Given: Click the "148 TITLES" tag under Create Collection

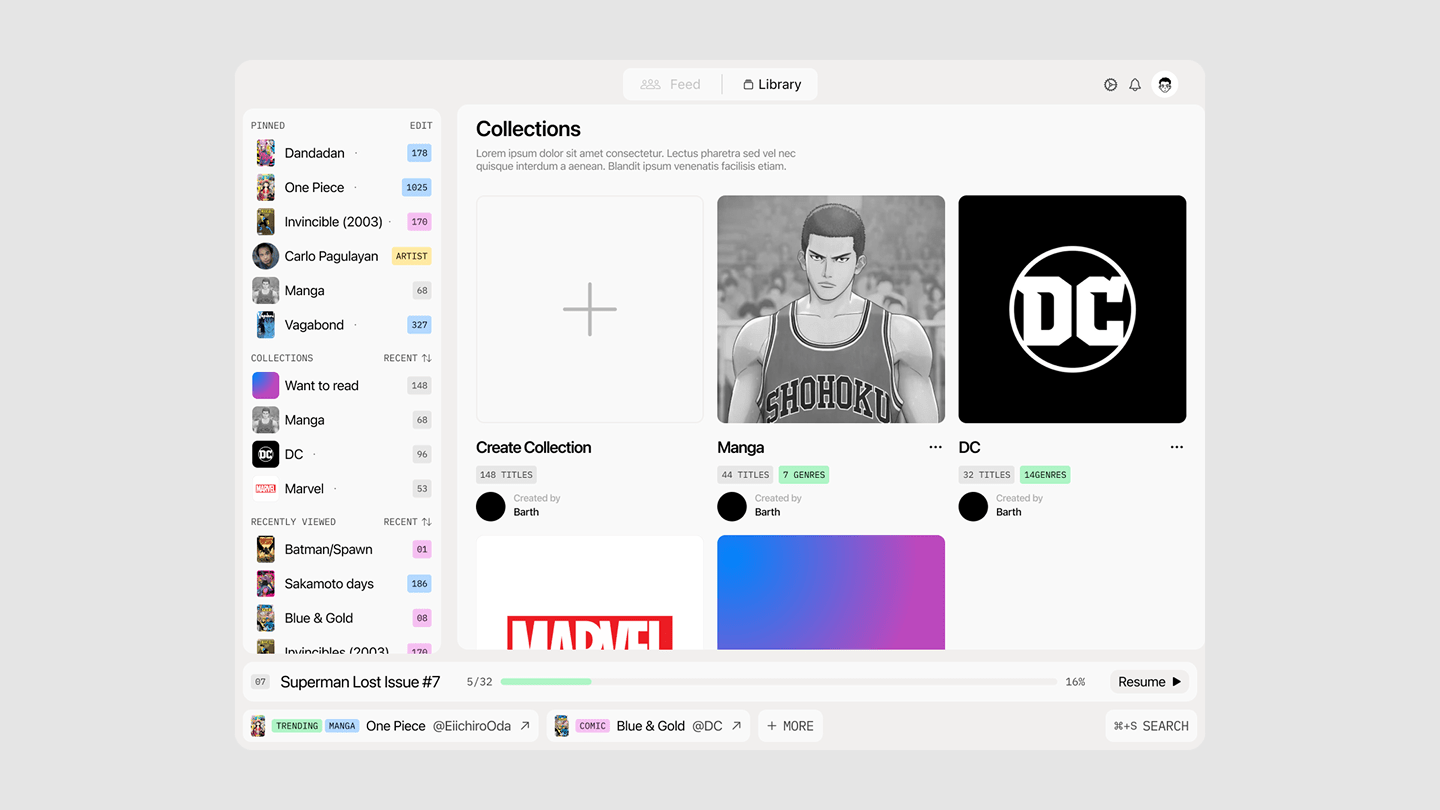Looking at the screenshot, I should click(x=506, y=475).
